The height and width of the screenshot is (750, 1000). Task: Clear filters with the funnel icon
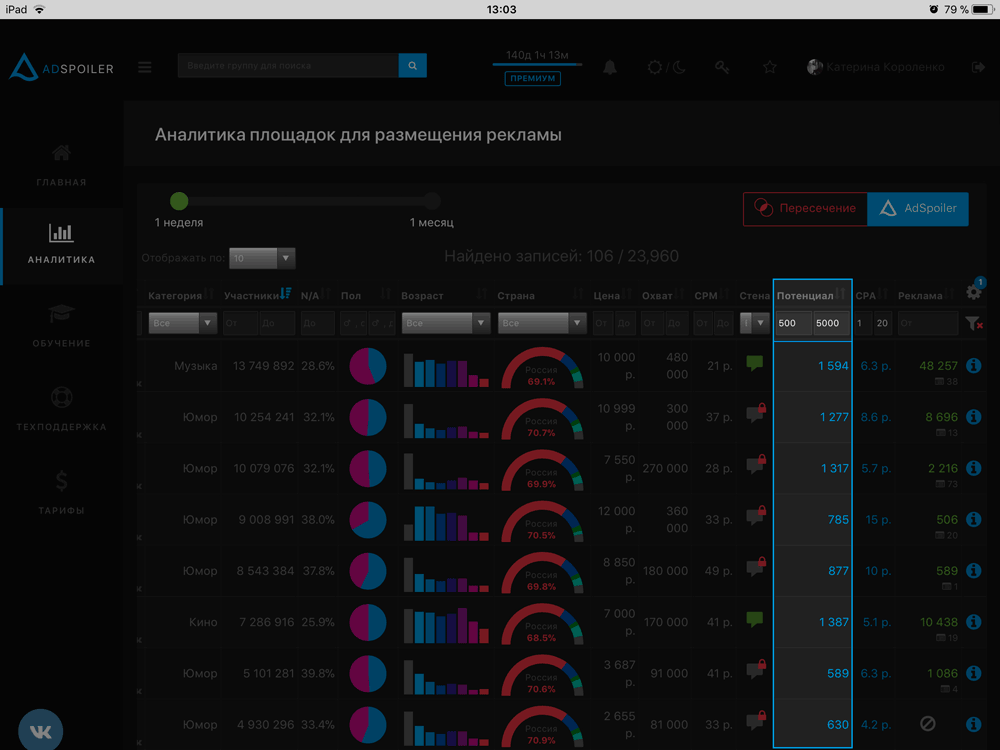[973, 324]
